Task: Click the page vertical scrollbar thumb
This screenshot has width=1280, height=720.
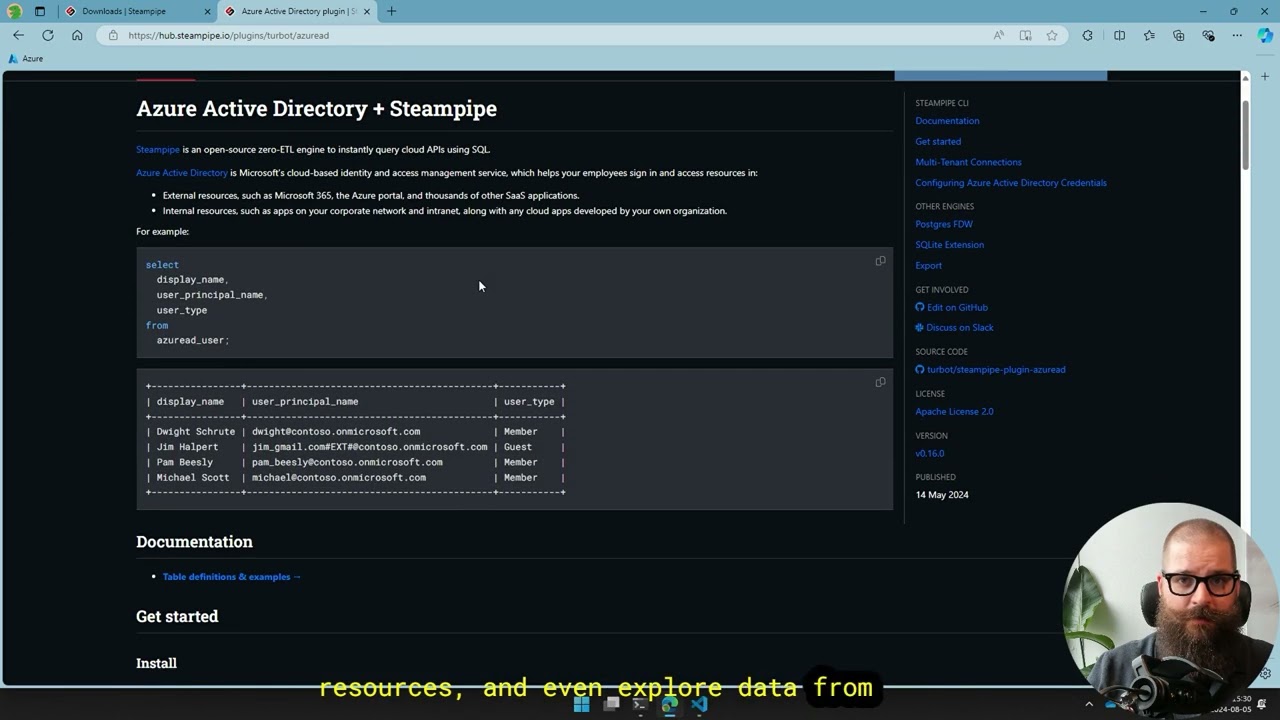Action: point(1245,133)
